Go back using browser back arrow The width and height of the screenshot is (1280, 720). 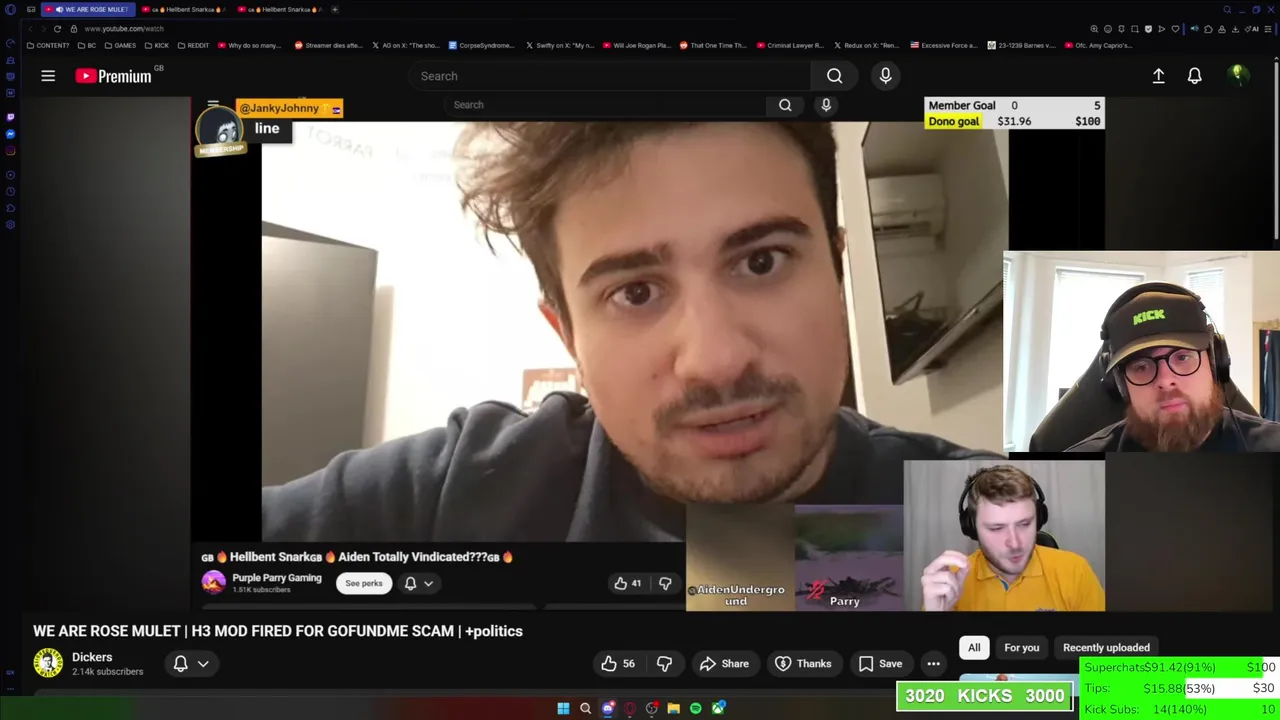pyautogui.click(x=30, y=29)
